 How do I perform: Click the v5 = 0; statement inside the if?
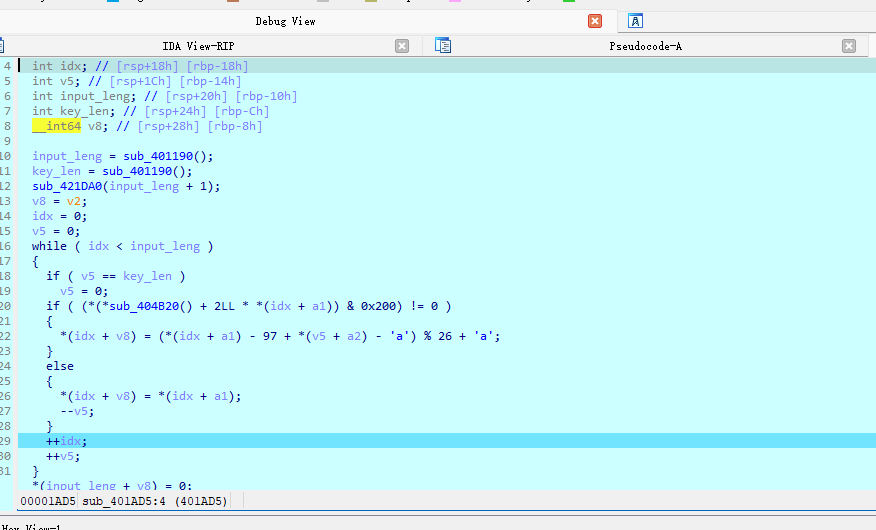coord(84,292)
